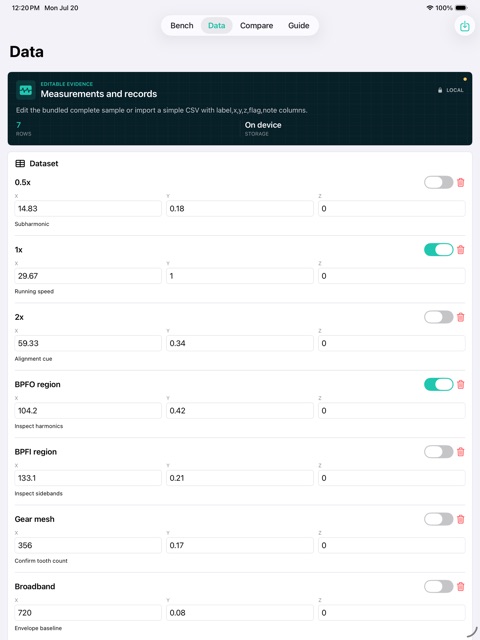Tap the "Running speed" note text
The image size is (480, 640).
point(34,291)
